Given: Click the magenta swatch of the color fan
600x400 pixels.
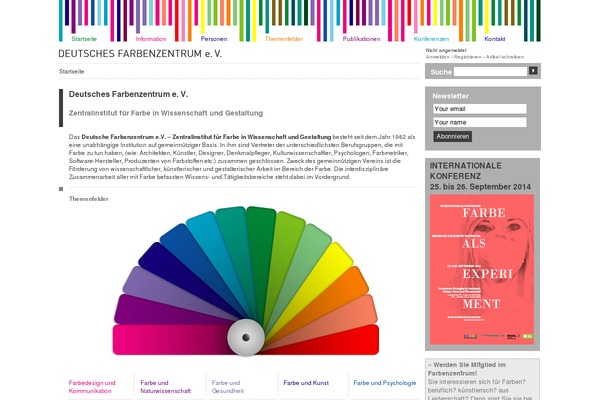Looking at the screenshot, I should coord(168,340).
